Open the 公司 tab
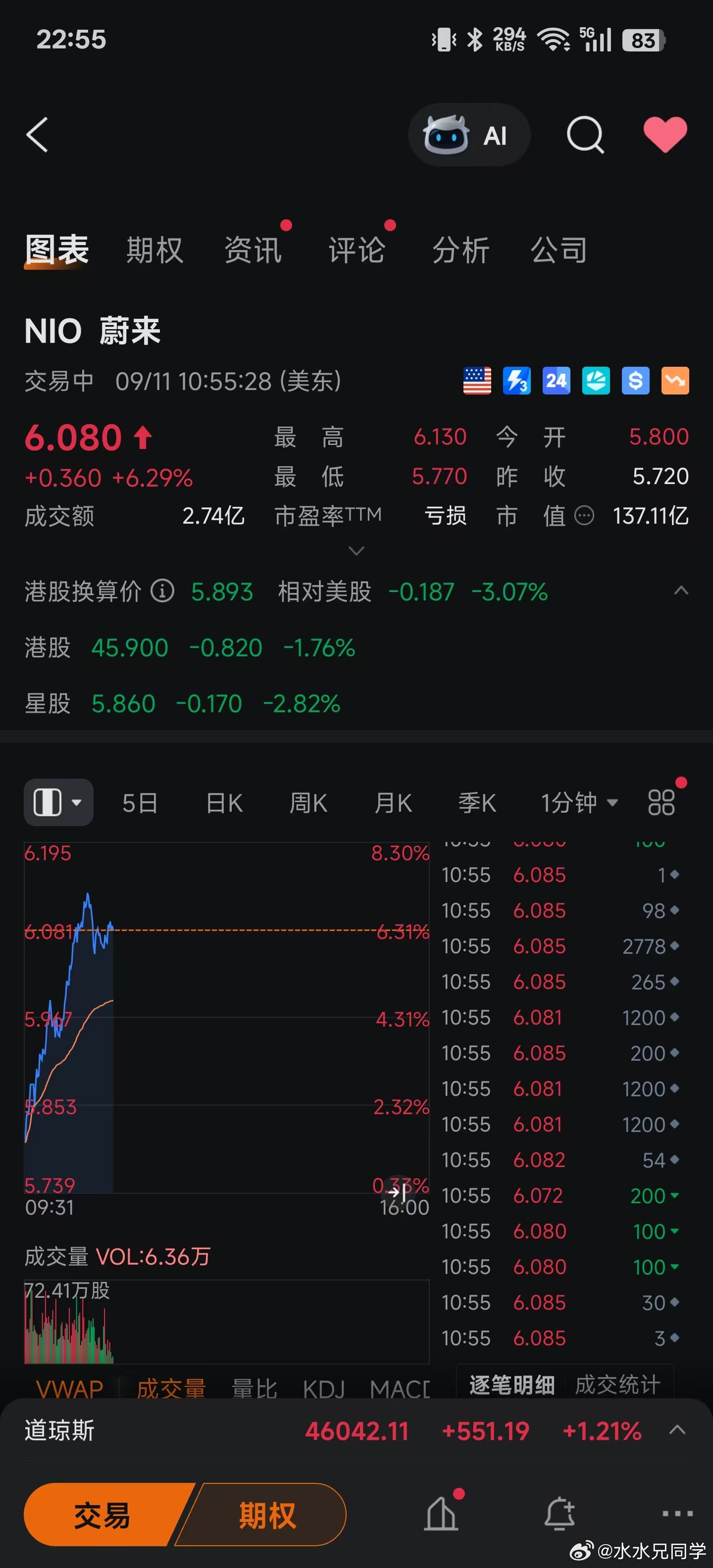Image resolution: width=713 pixels, height=1568 pixels. click(559, 250)
